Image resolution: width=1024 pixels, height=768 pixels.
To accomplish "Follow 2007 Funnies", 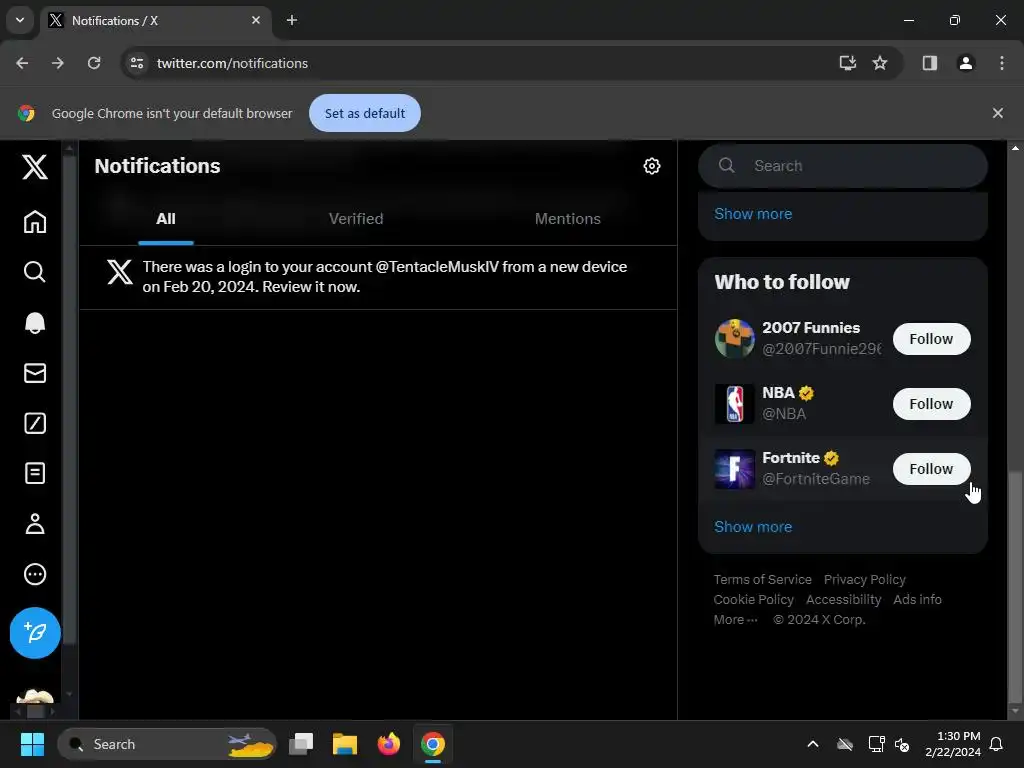I will pyautogui.click(x=931, y=339).
